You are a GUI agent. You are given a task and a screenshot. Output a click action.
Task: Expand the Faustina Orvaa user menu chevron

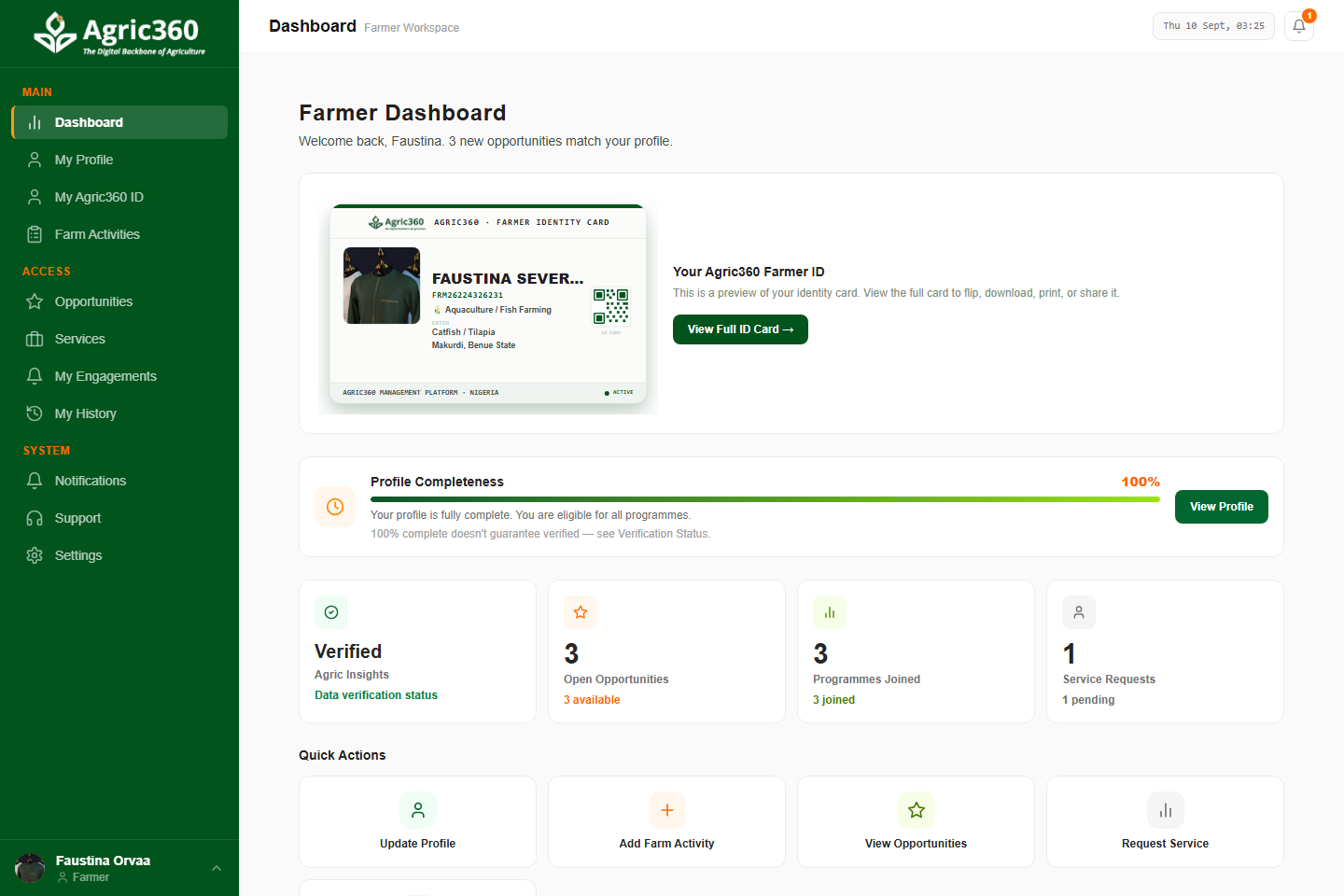[x=217, y=868]
